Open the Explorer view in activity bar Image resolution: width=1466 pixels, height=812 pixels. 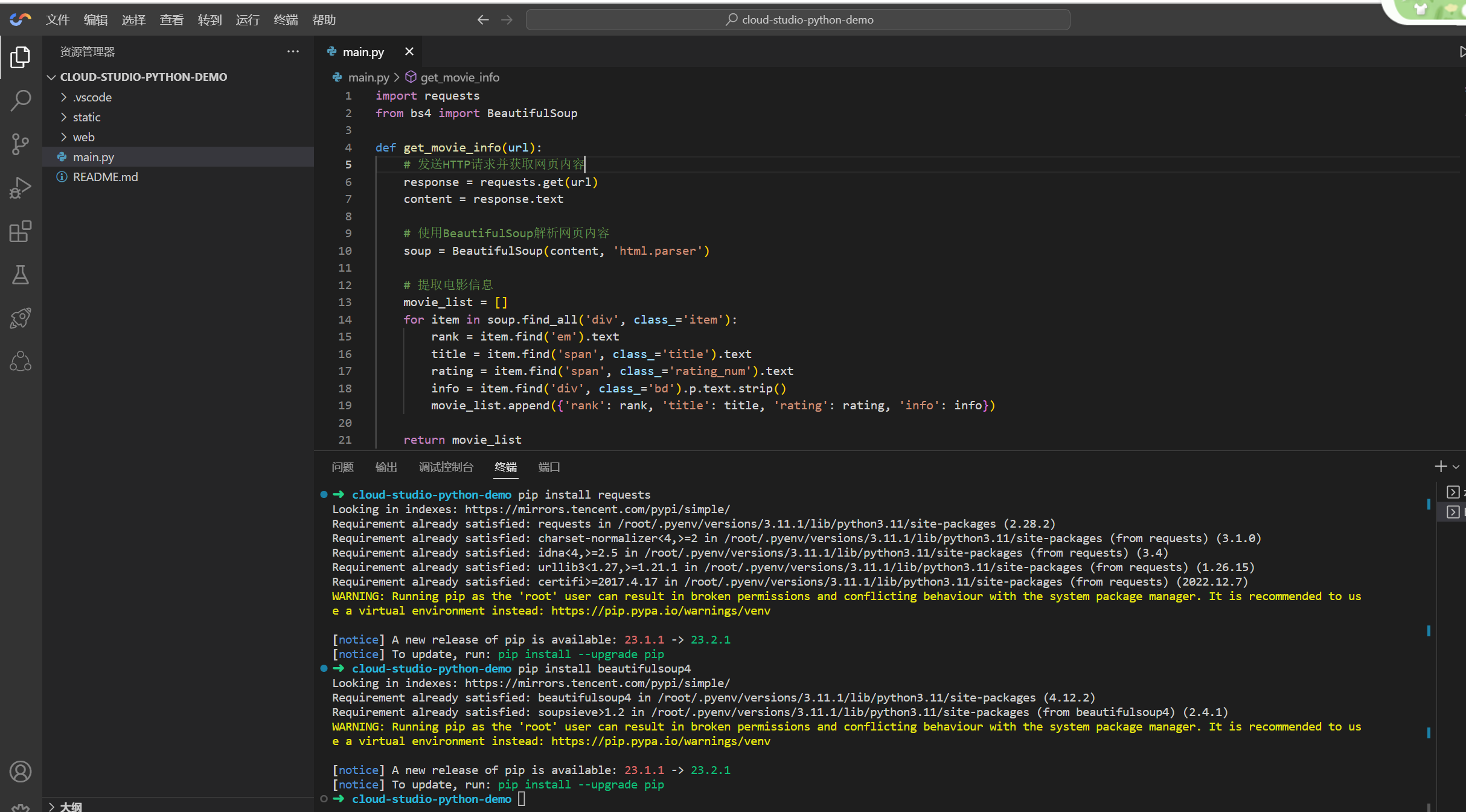pyautogui.click(x=21, y=57)
